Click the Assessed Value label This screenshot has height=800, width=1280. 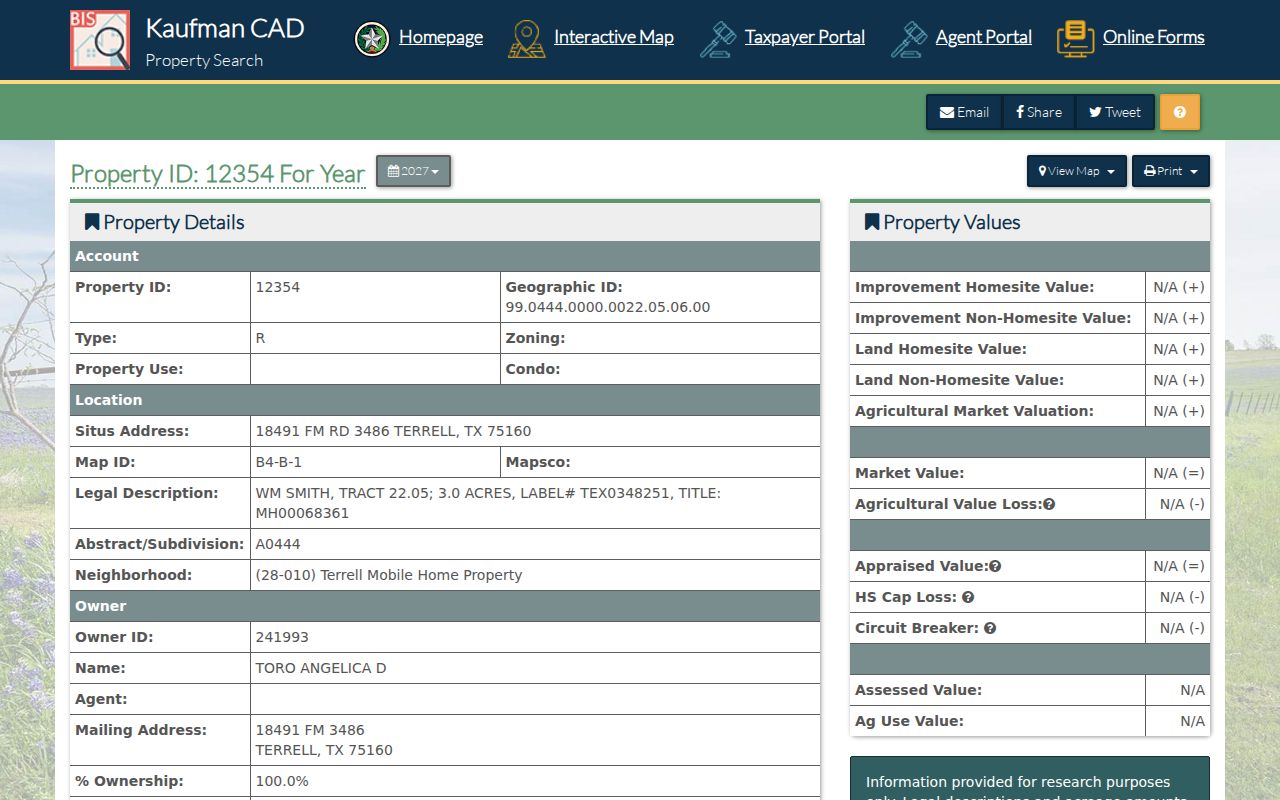point(918,690)
